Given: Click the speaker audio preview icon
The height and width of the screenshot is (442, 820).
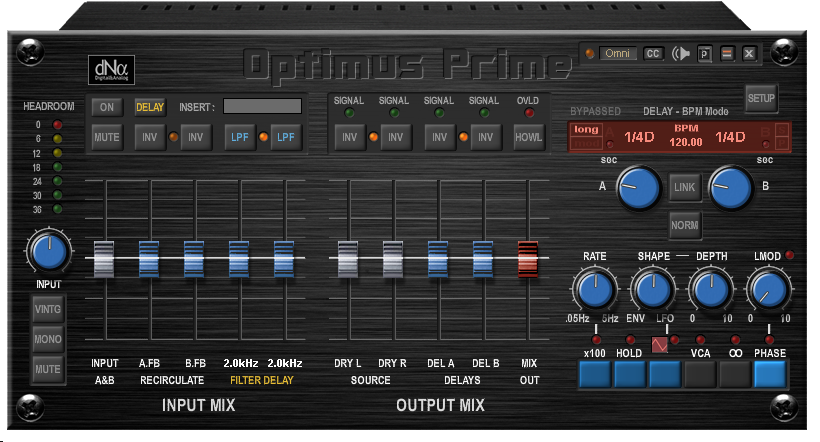Looking at the screenshot, I should pos(681,53).
